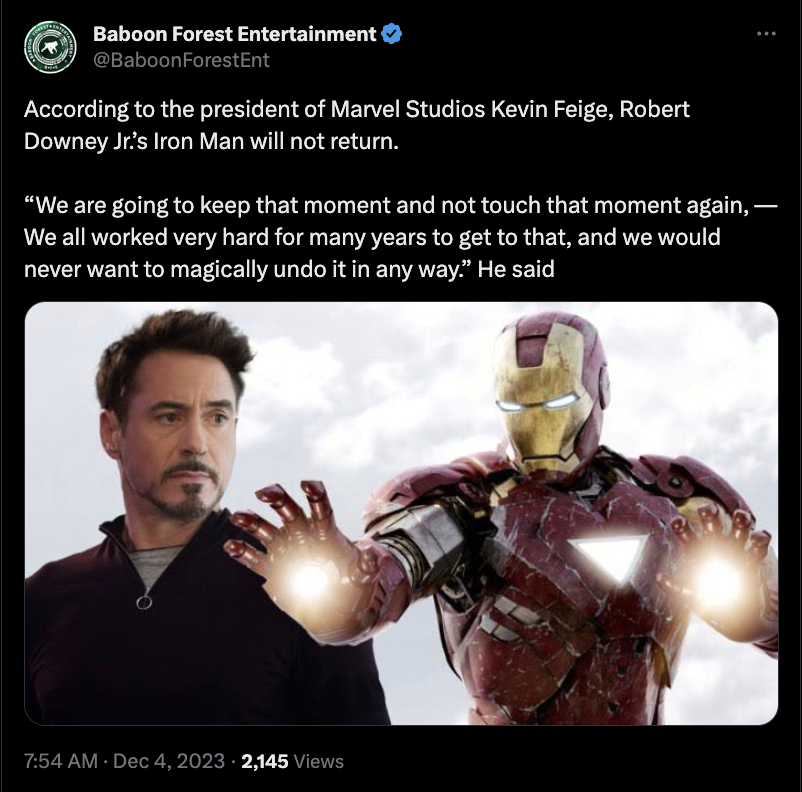The image size is (802, 792).
Task: Open the three-dot more options menu
Action: point(766,34)
